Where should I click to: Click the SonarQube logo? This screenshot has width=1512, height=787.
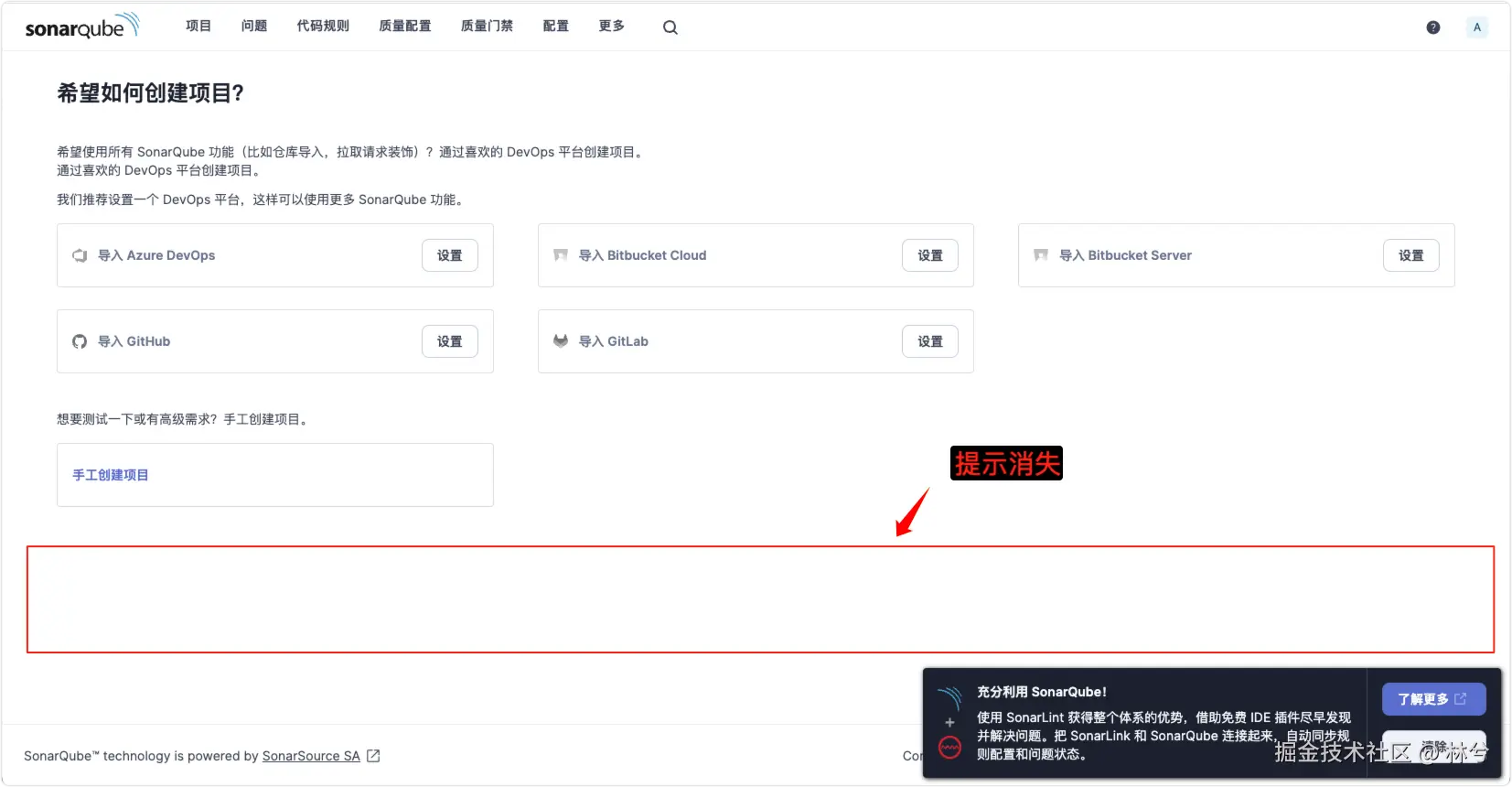82,26
